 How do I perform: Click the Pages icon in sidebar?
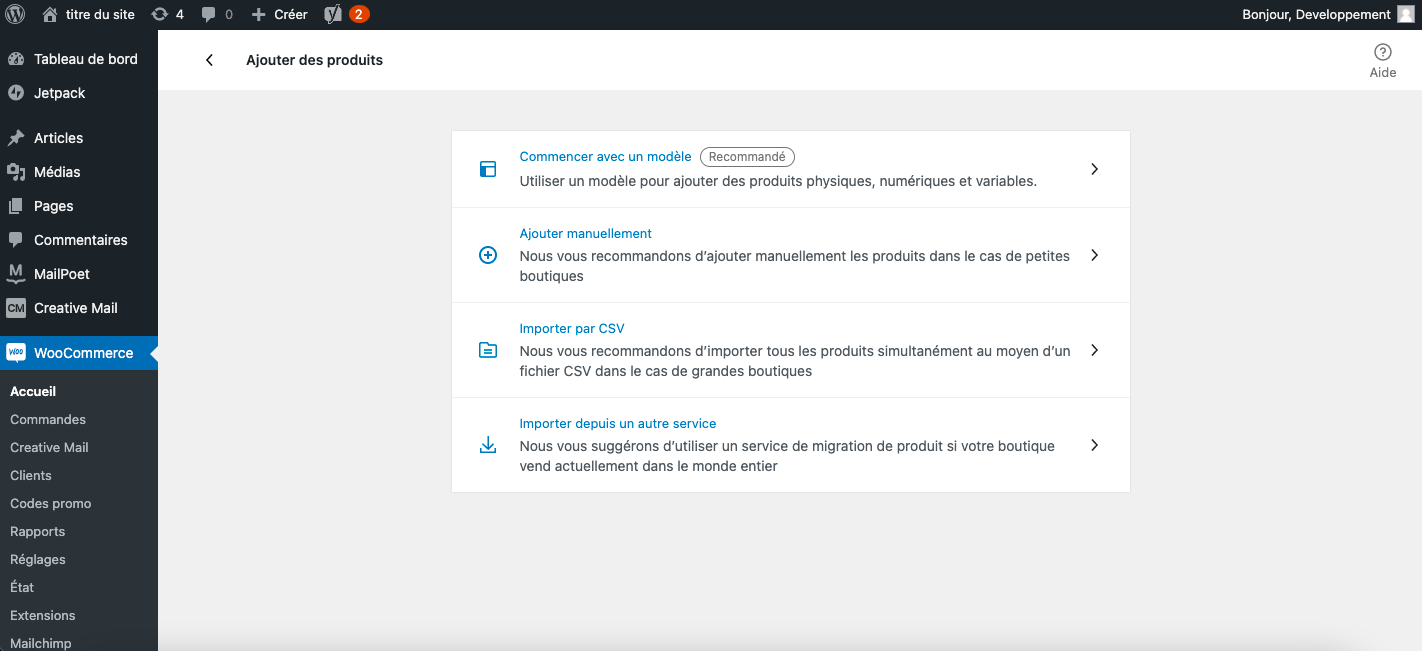point(16,206)
